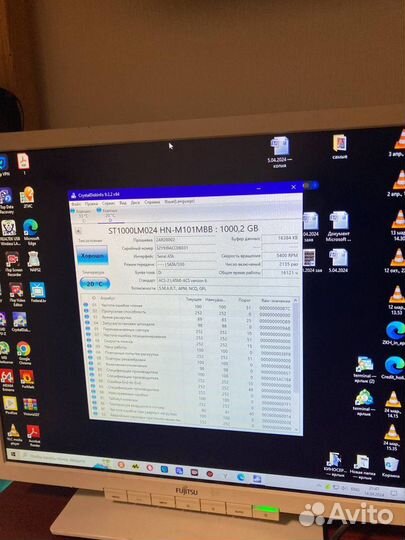
Task: Open the yellow play-button media shortcut
Action: pyautogui.click(x=10, y=405)
